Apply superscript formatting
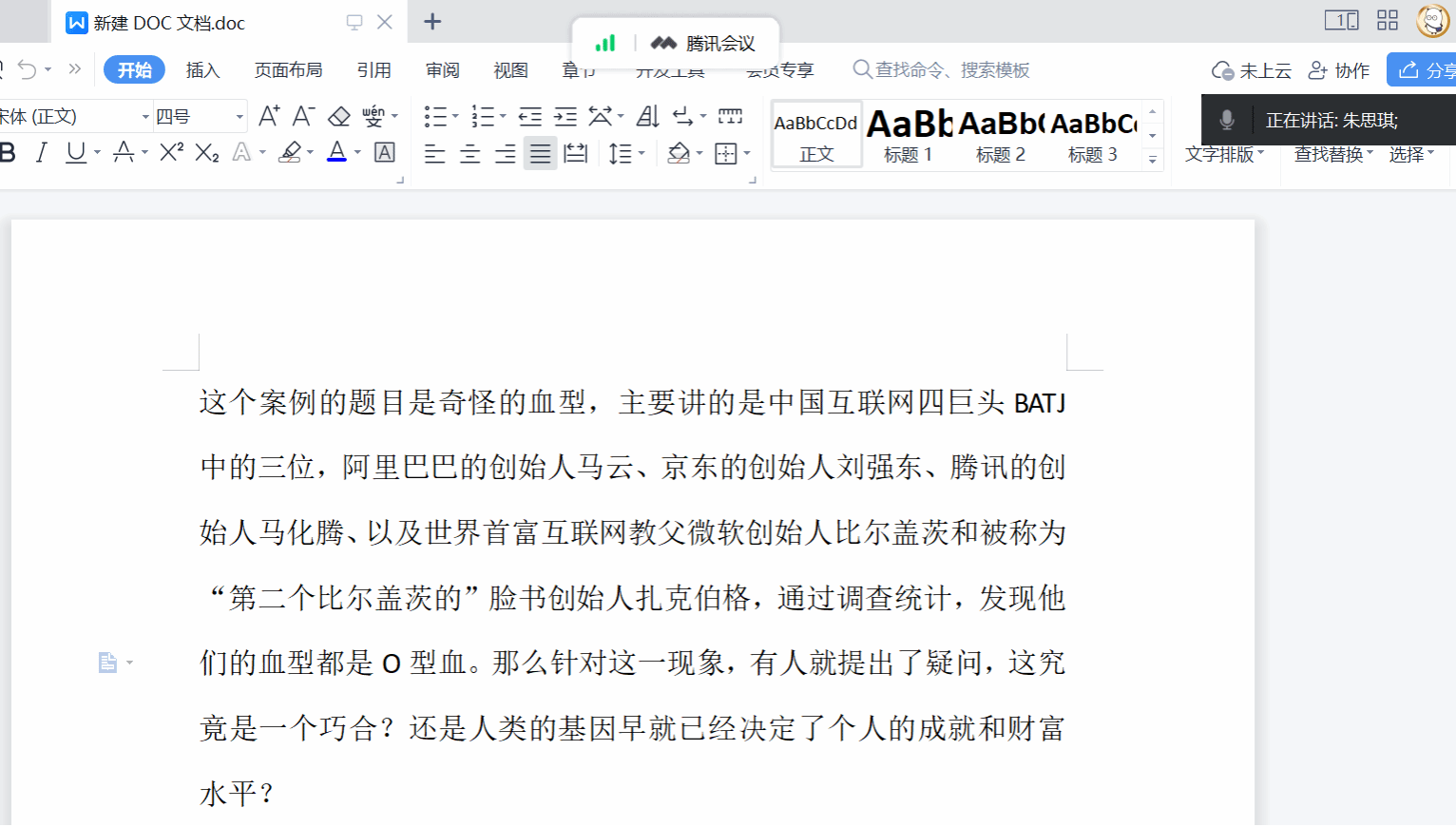Screen dimensions: 1456x827 (171, 152)
